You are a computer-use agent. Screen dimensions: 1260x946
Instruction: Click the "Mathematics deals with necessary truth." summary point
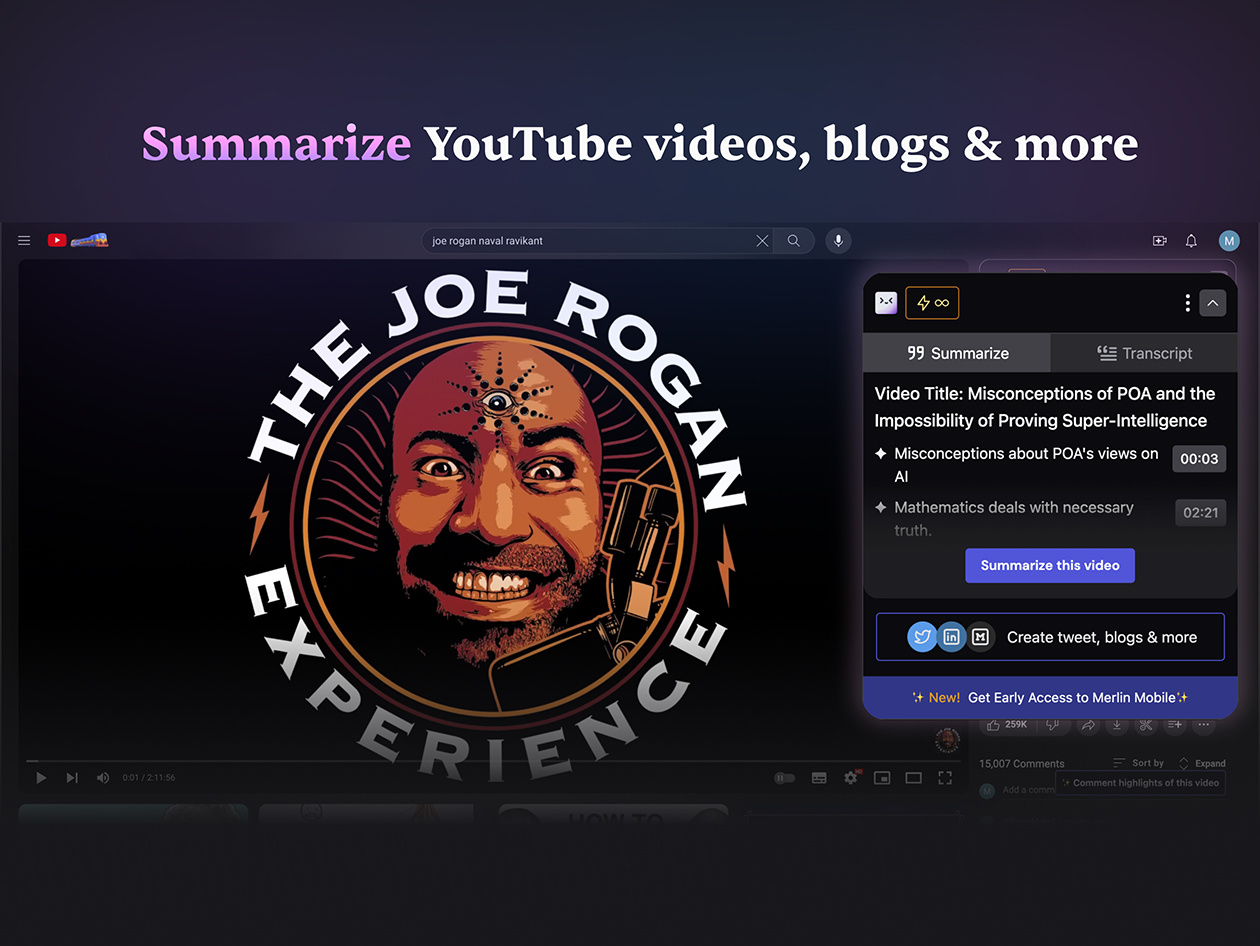[x=1014, y=518]
